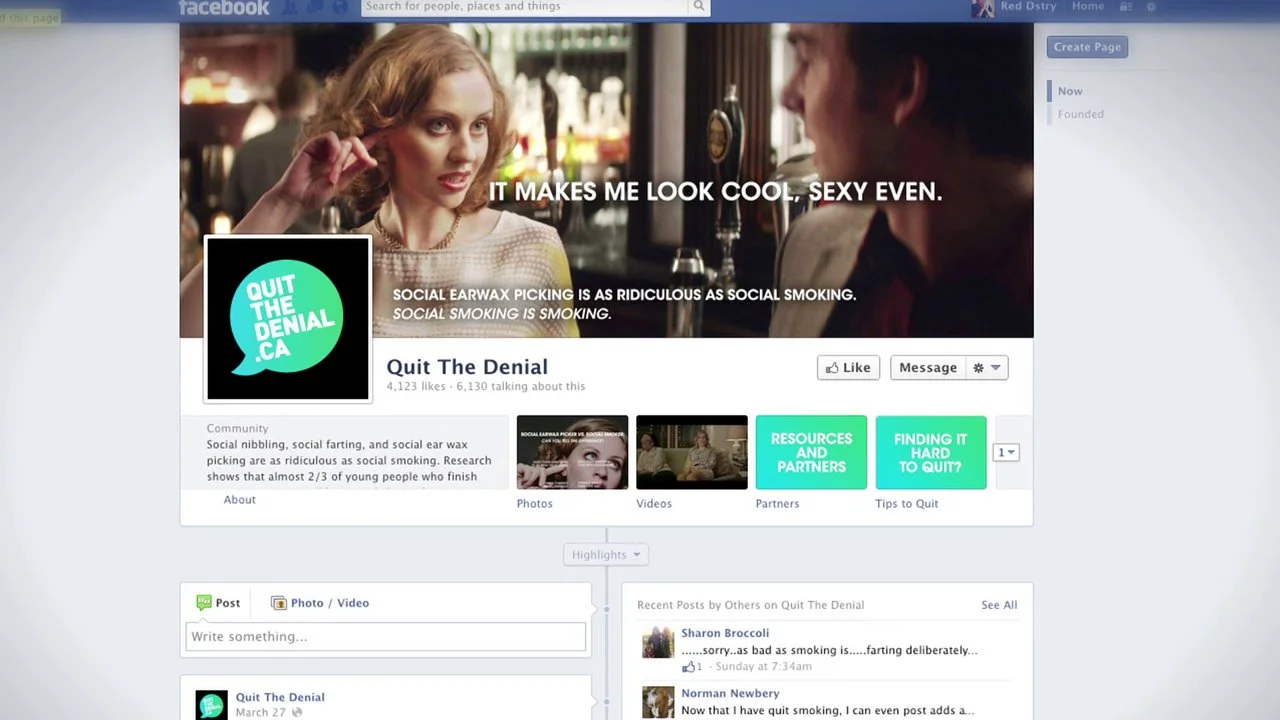The width and height of the screenshot is (1280, 720).
Task: Click the Recent Posts by Others heading
Action: tap(751, 605)
